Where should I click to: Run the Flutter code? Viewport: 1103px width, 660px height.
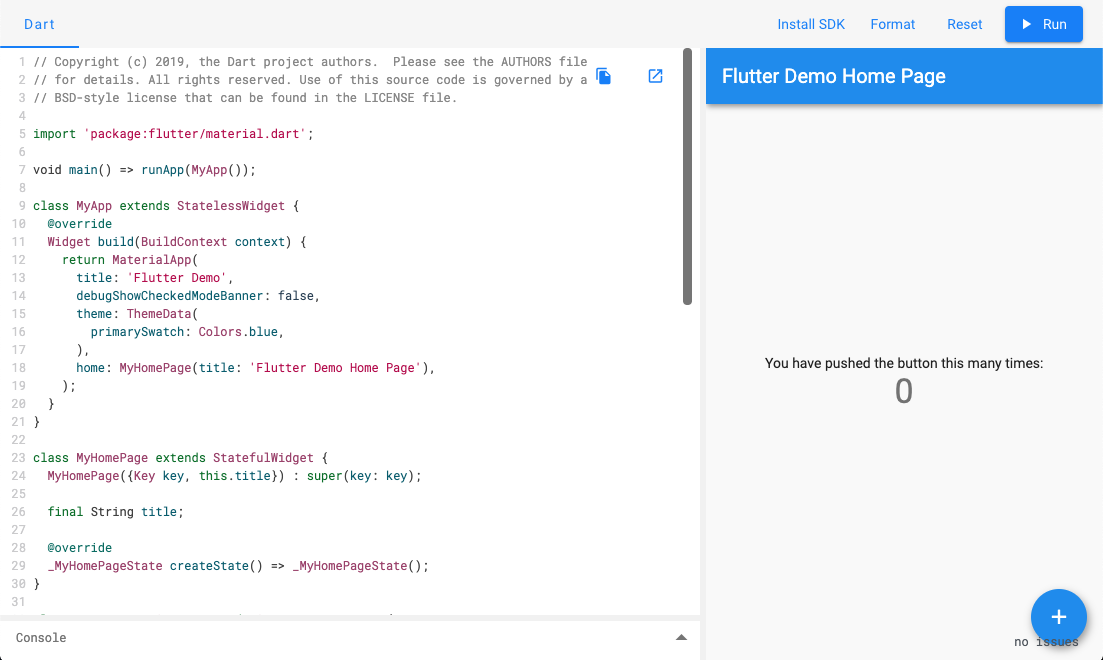click(x=1043, y=24)
